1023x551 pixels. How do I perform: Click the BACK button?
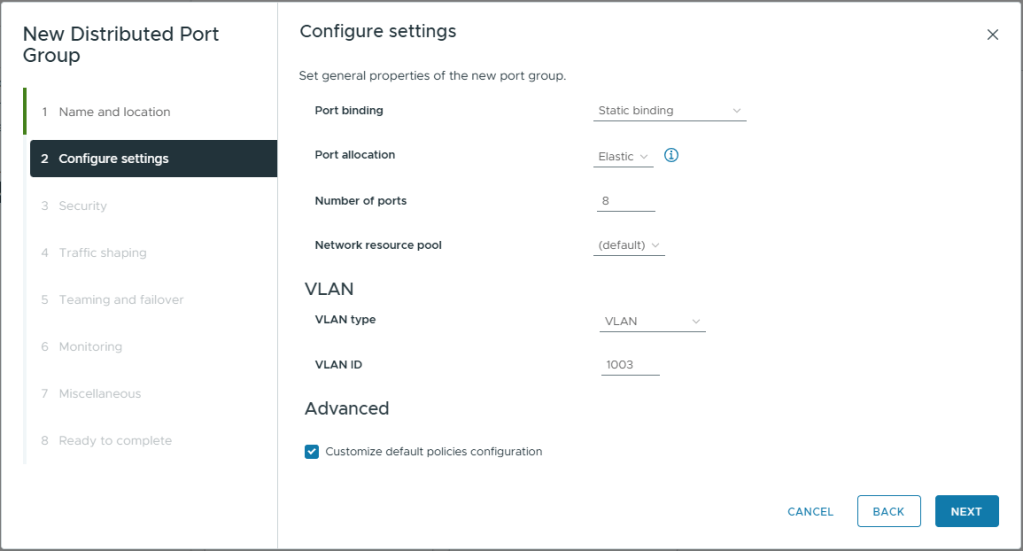(888, 511)
